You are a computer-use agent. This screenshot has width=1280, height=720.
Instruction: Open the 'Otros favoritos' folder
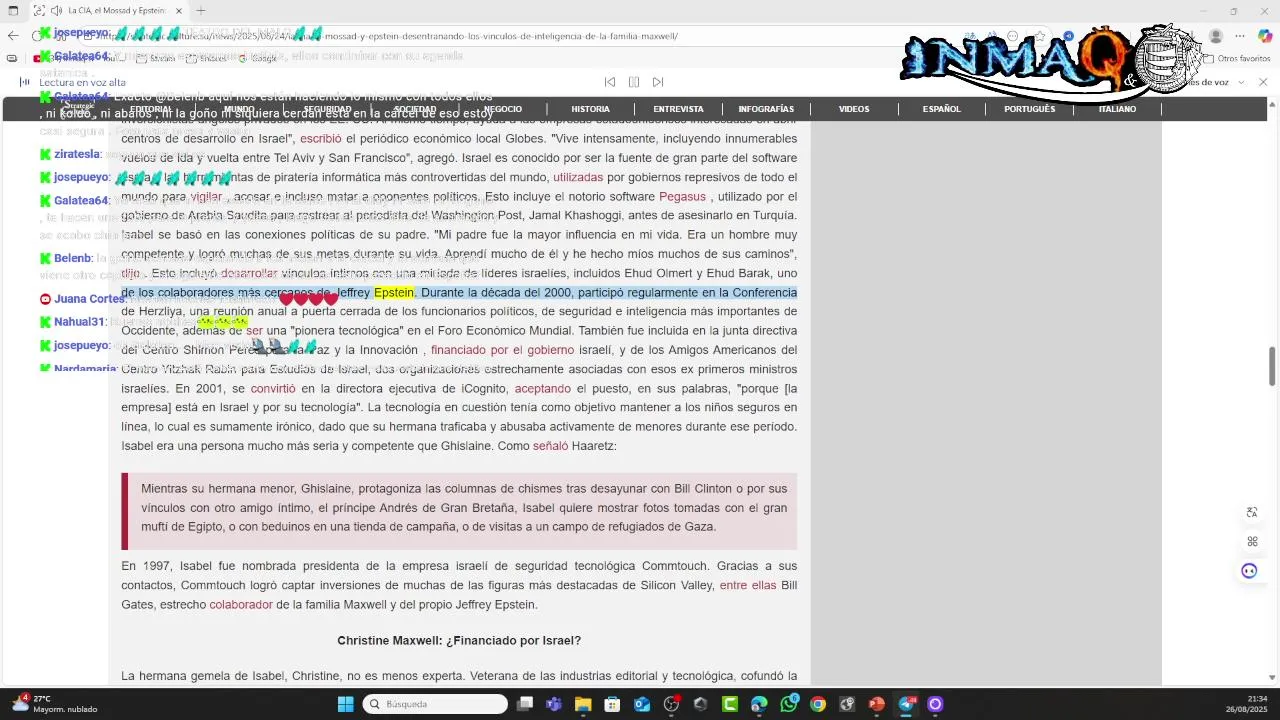[1239, 59]
